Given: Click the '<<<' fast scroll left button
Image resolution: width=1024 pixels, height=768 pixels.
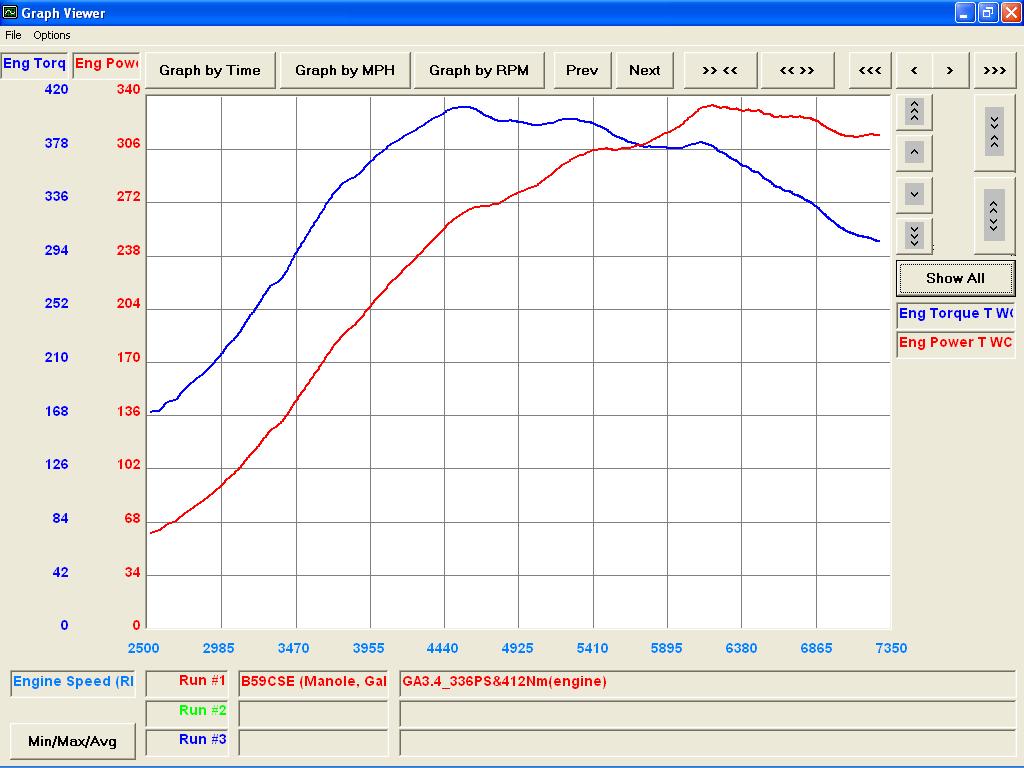Looking at the screenshot, I should tap(870, 71).
